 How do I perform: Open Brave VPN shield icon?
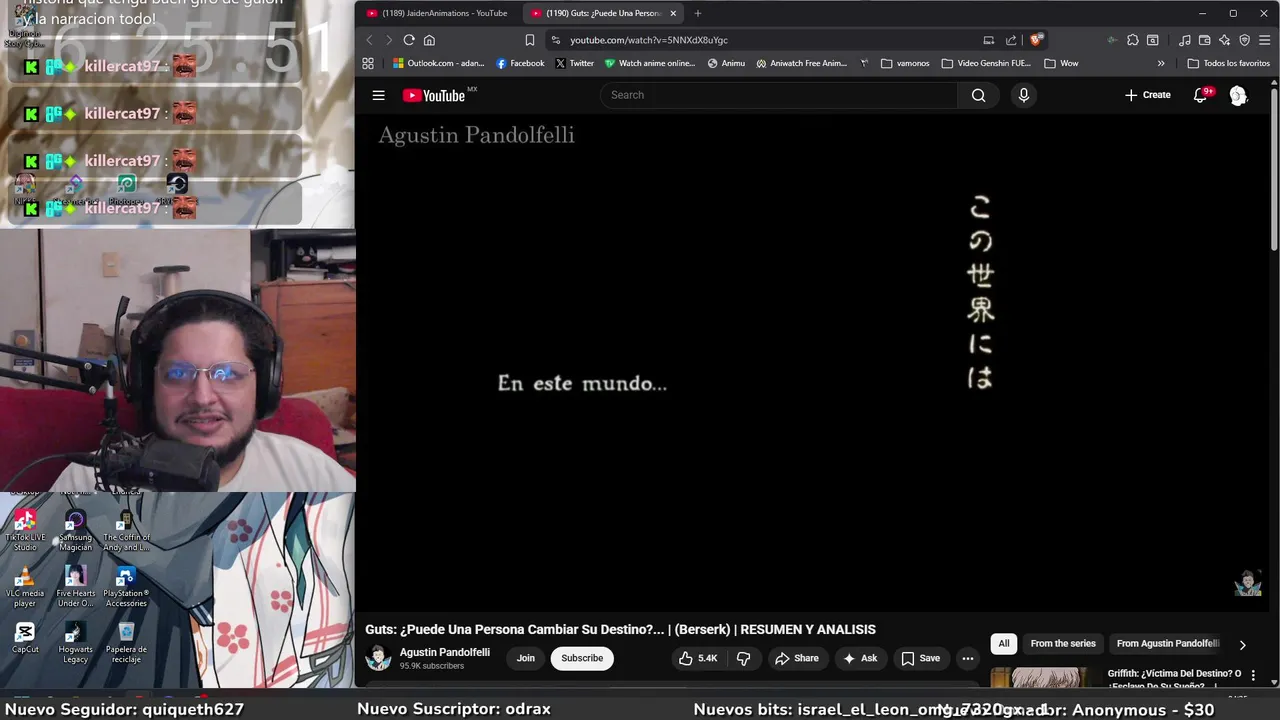(x=1244, y=40)
